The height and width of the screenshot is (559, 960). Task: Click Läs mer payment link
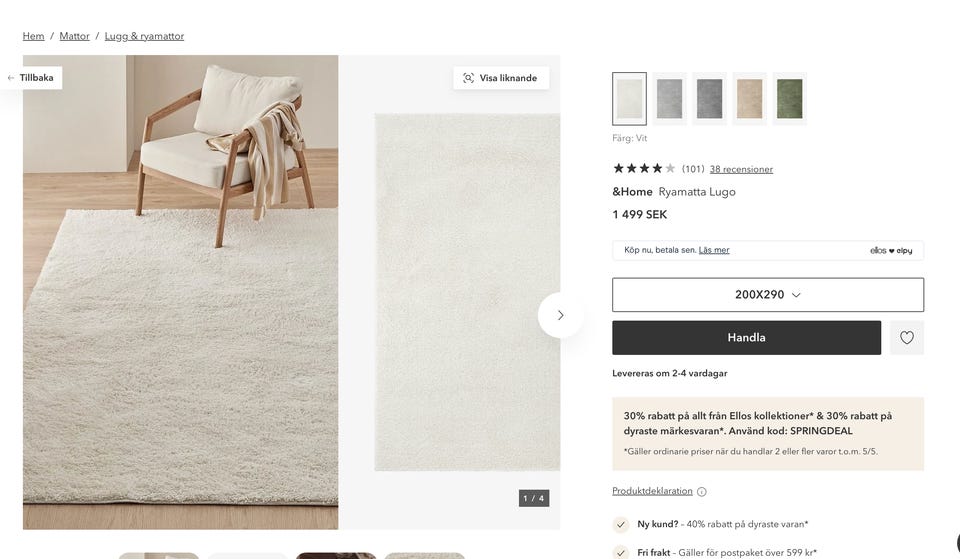[714, 250]
